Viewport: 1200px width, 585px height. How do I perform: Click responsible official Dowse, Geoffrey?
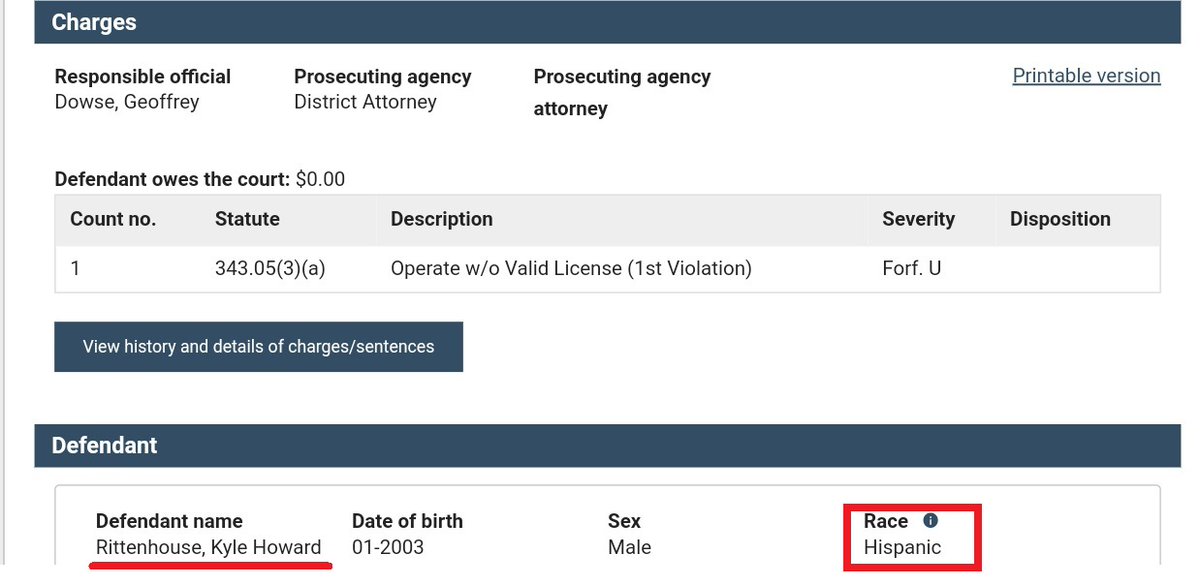127,102
